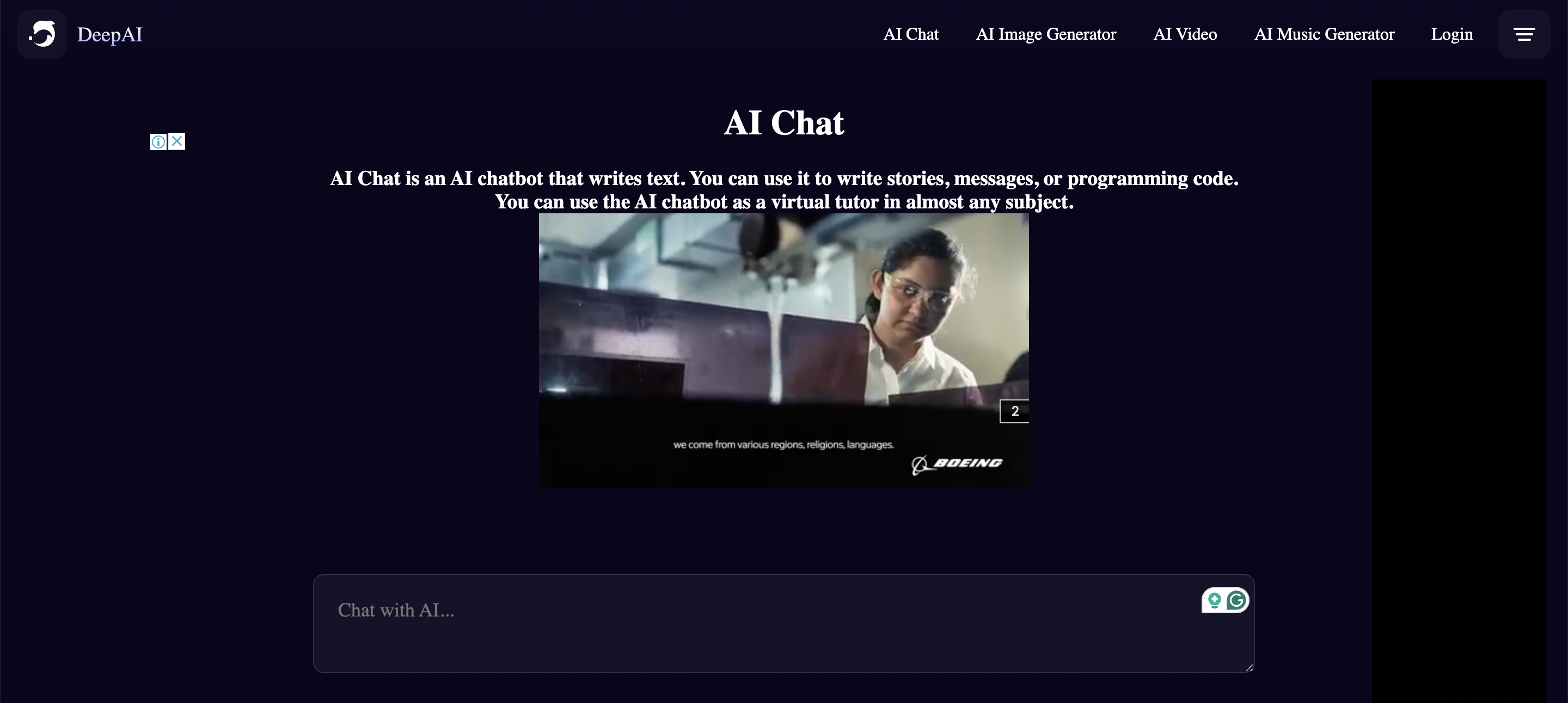Expand the DeepAI hamburger navigation menu

pyautogui.click(x=1525, y=34)
